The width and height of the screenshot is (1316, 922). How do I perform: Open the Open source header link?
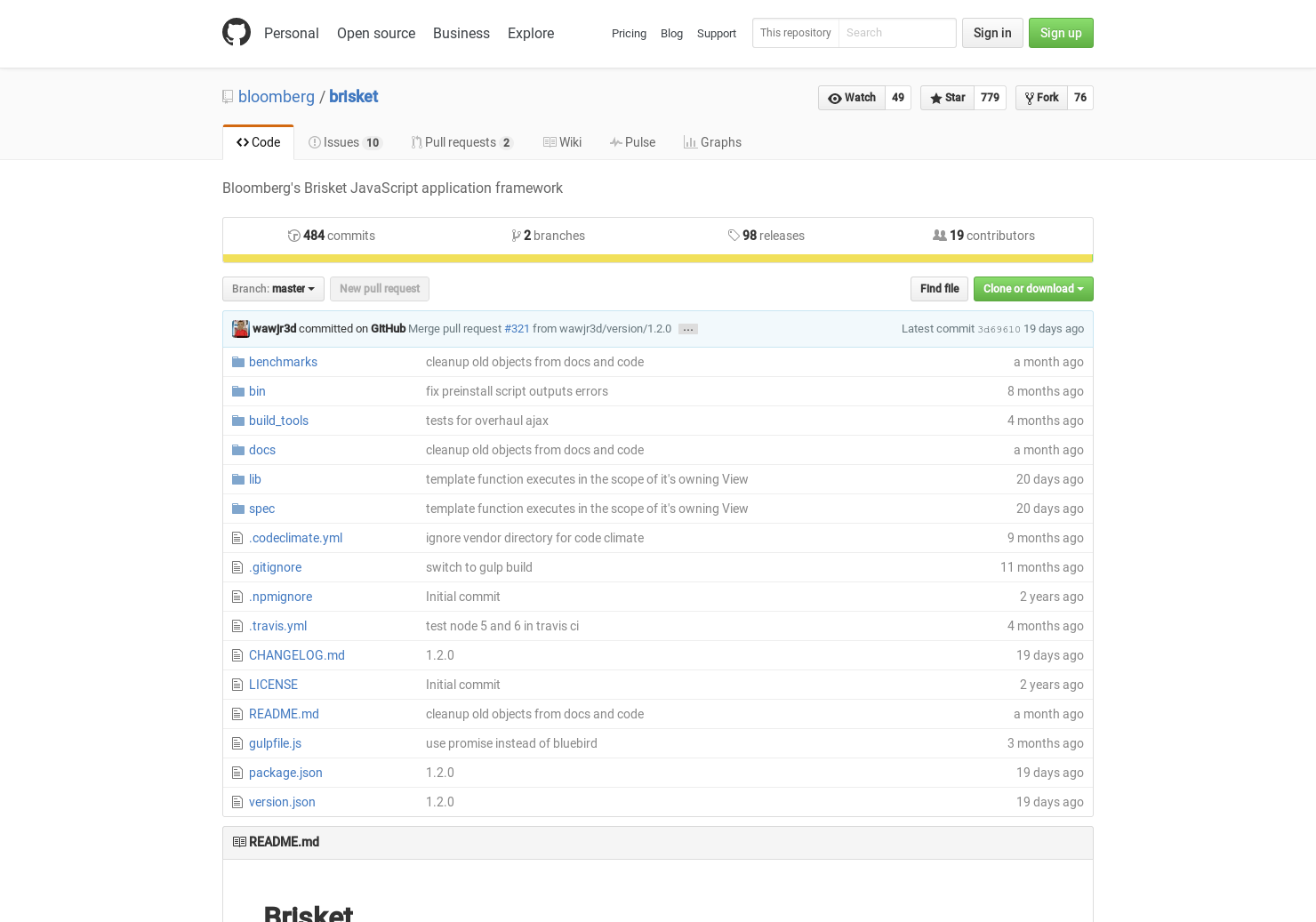(x=376, y=33)
